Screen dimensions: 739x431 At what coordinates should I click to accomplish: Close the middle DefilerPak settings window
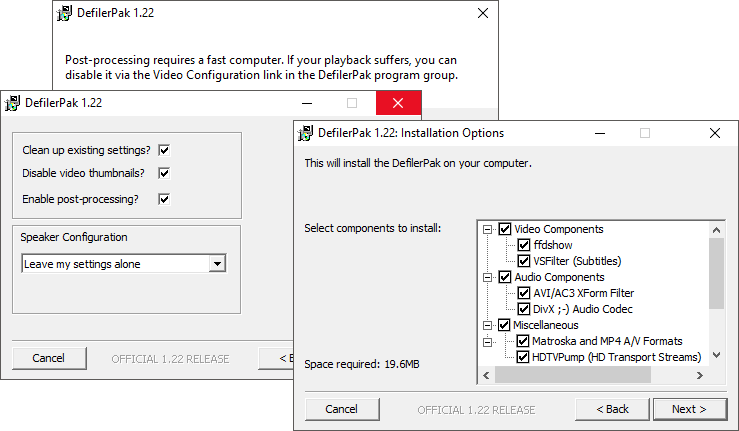398,103
